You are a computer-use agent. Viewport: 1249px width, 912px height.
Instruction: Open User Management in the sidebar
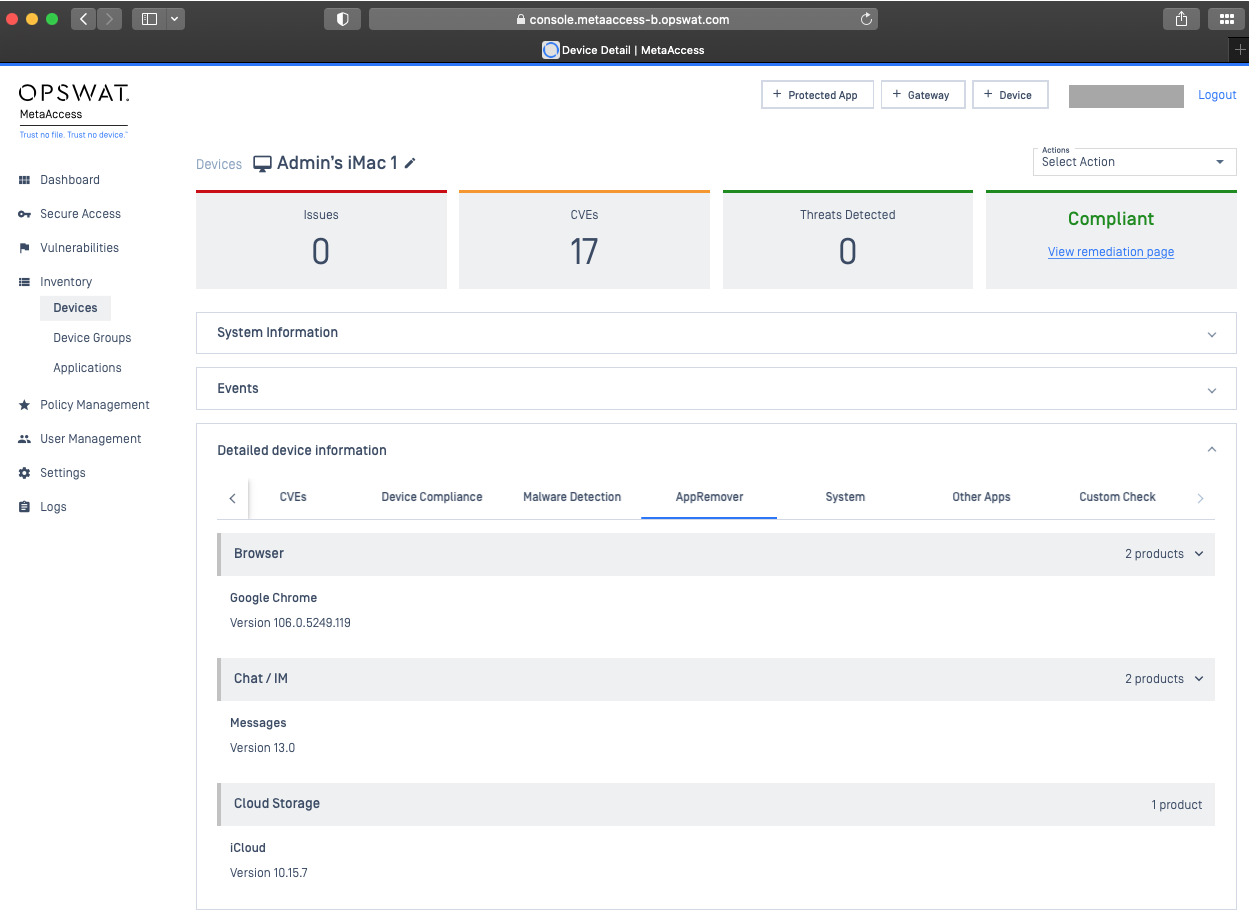pyautogui.click(x=90, y=439)
